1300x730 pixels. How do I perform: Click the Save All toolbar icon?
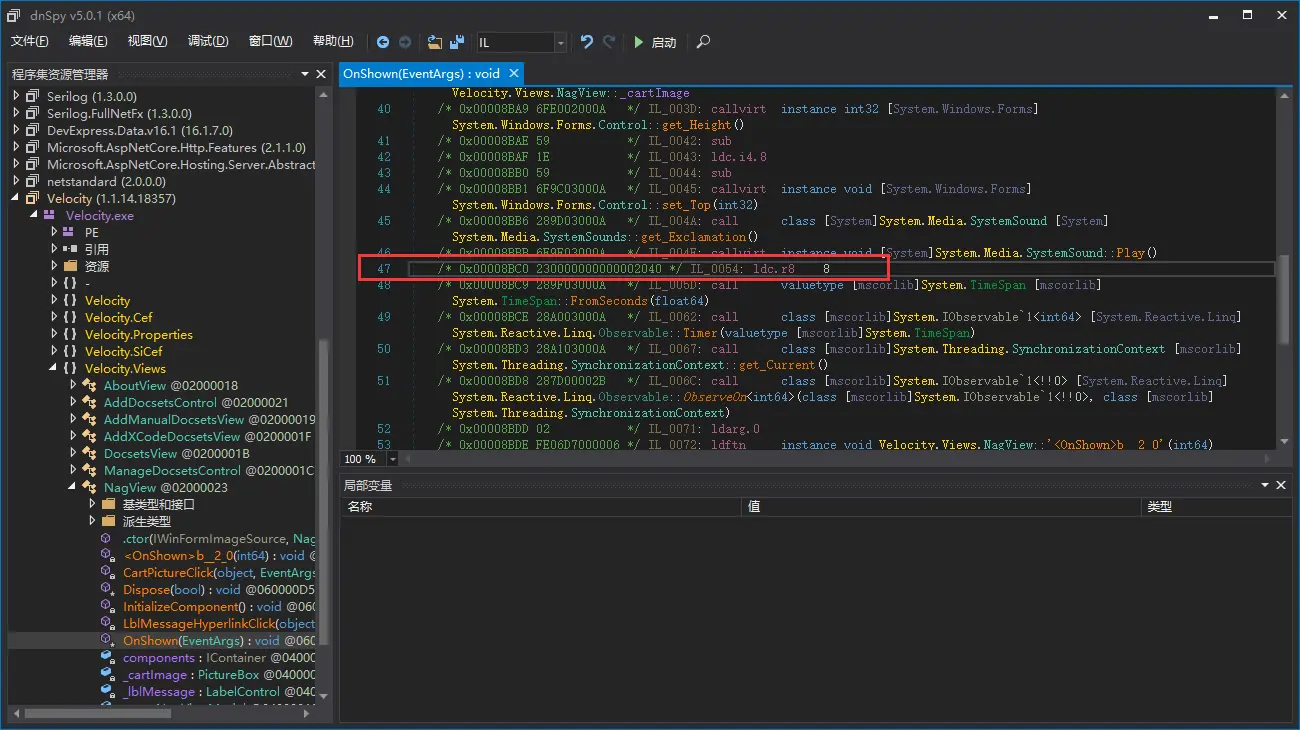coord(457,42)
